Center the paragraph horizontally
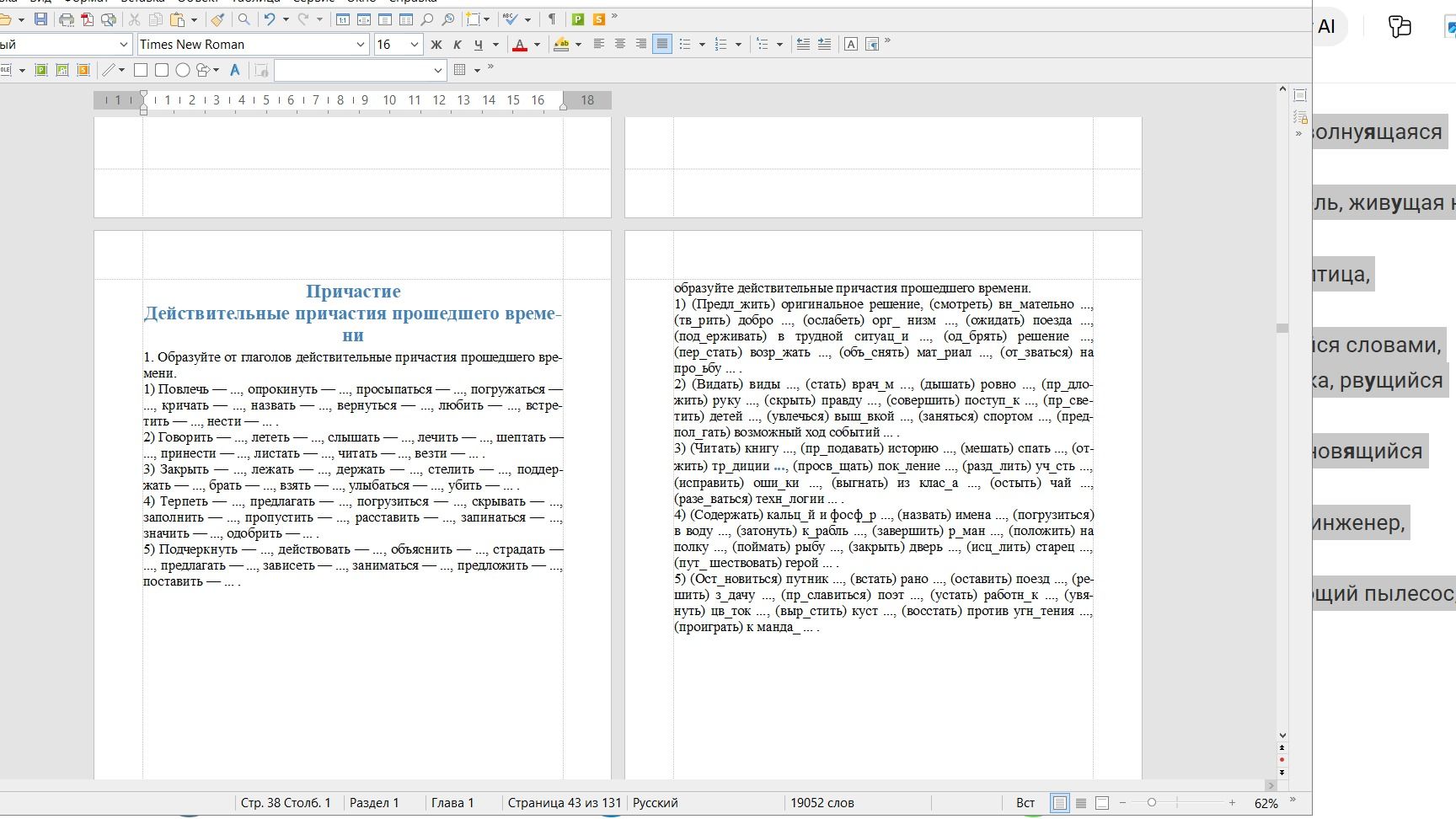1456x819 pixels. click(620, 45)
